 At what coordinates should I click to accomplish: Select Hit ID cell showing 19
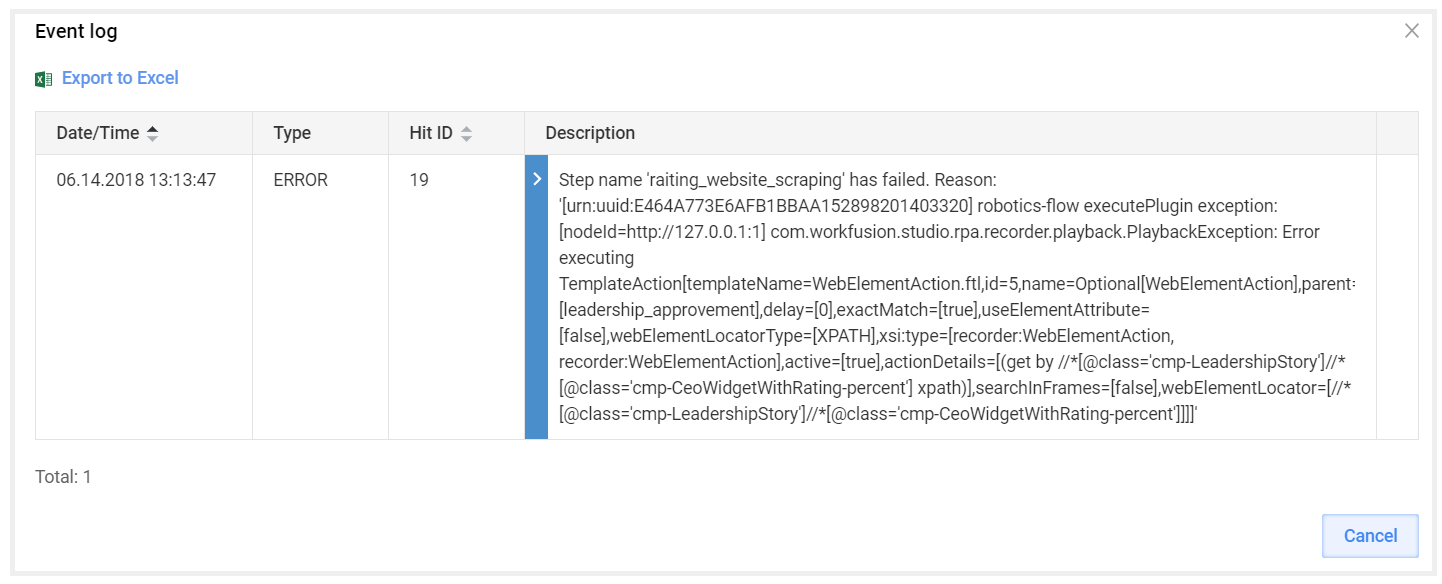click(419, 180)
